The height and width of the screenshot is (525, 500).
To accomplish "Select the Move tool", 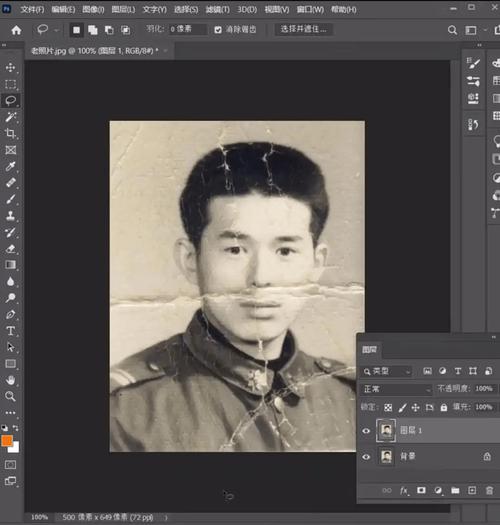I will coord(10,67).
